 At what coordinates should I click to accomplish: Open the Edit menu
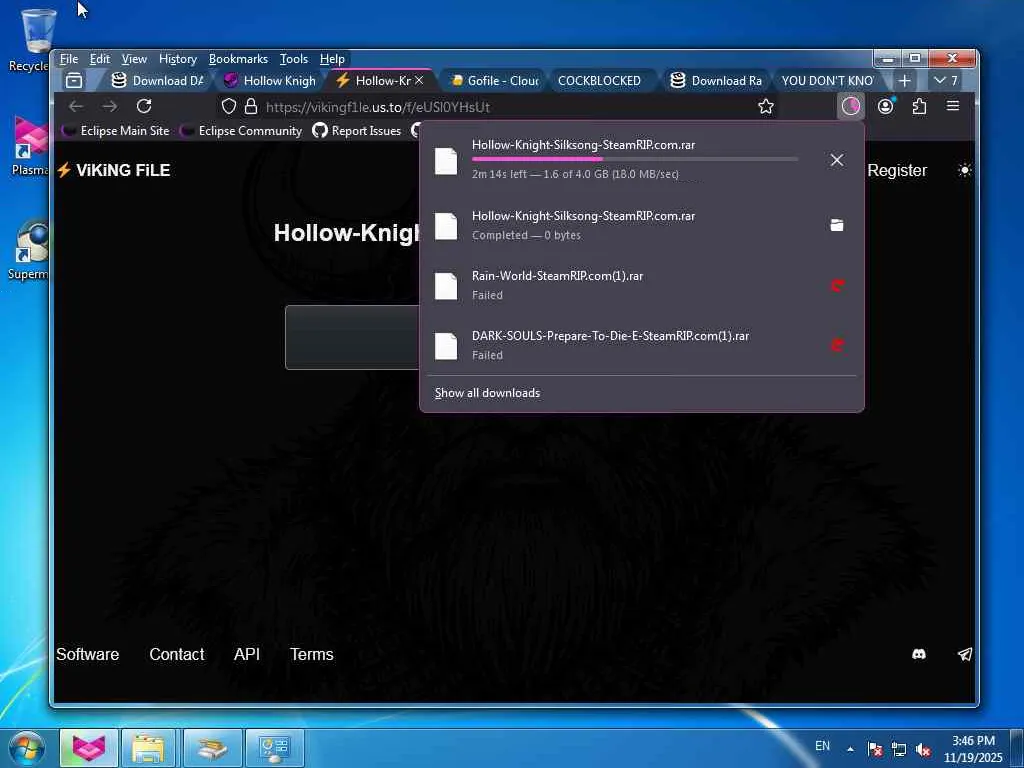(100, 59)
